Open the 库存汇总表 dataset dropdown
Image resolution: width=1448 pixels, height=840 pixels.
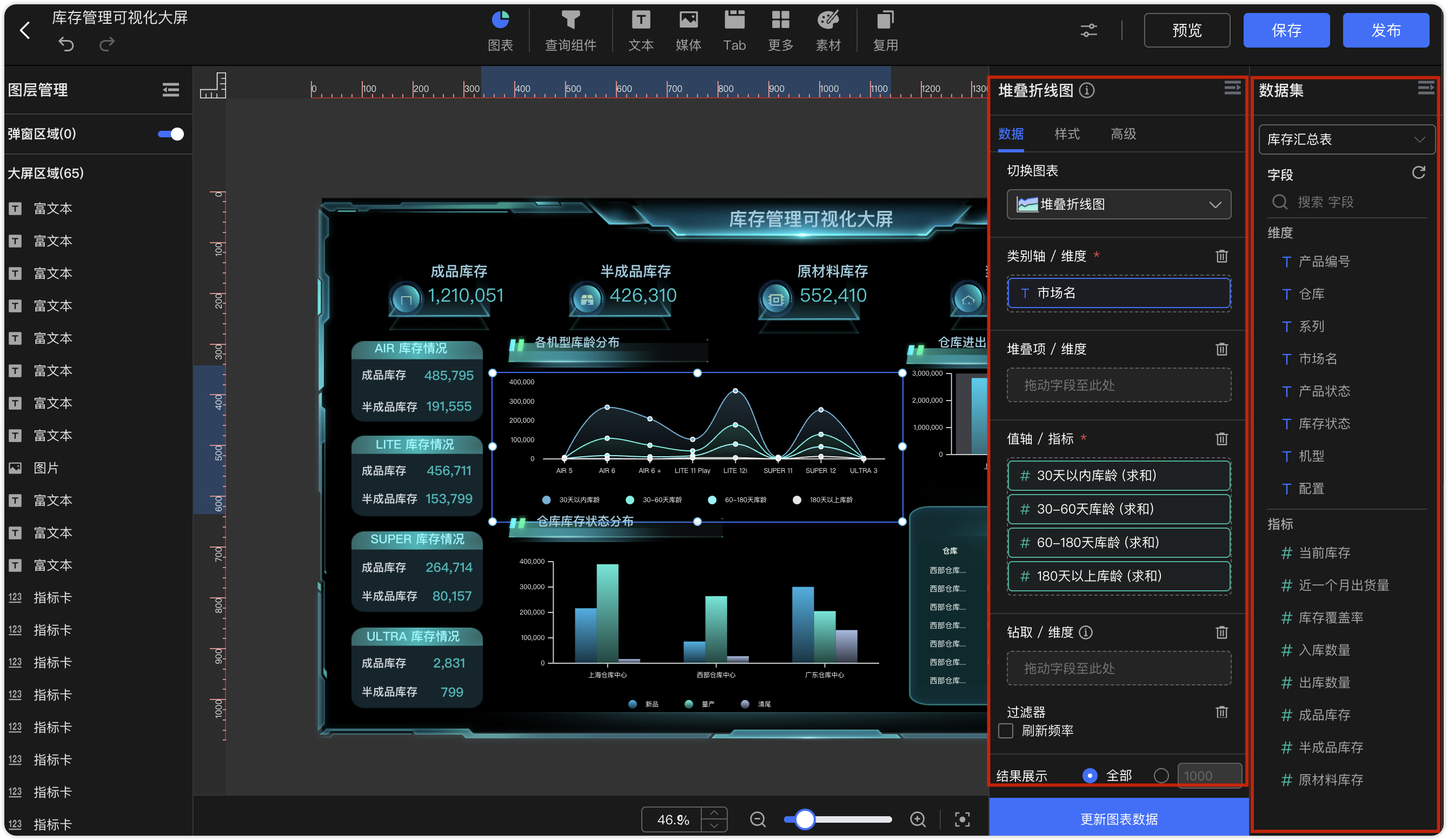tap(1346, 139)
